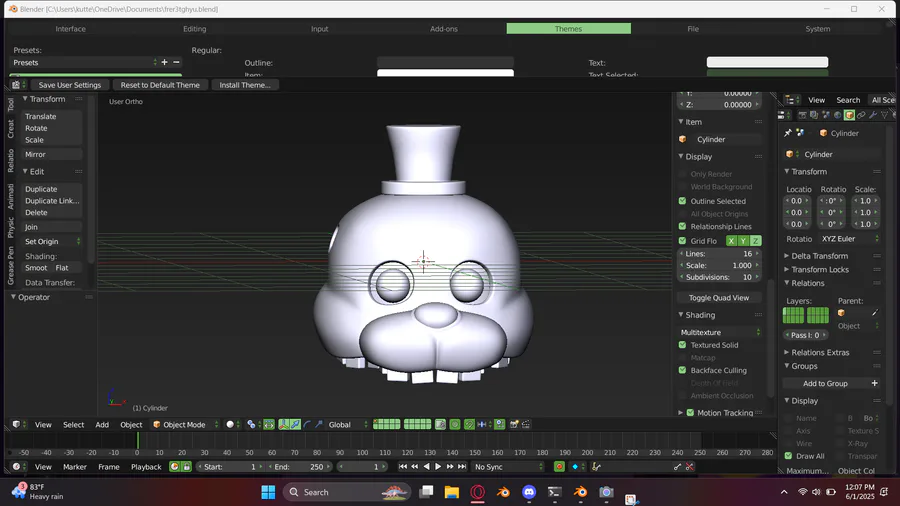Open the Set Origin dropdown
The height and width of the screenshot is (506, 900).
[x=52, y=242]
